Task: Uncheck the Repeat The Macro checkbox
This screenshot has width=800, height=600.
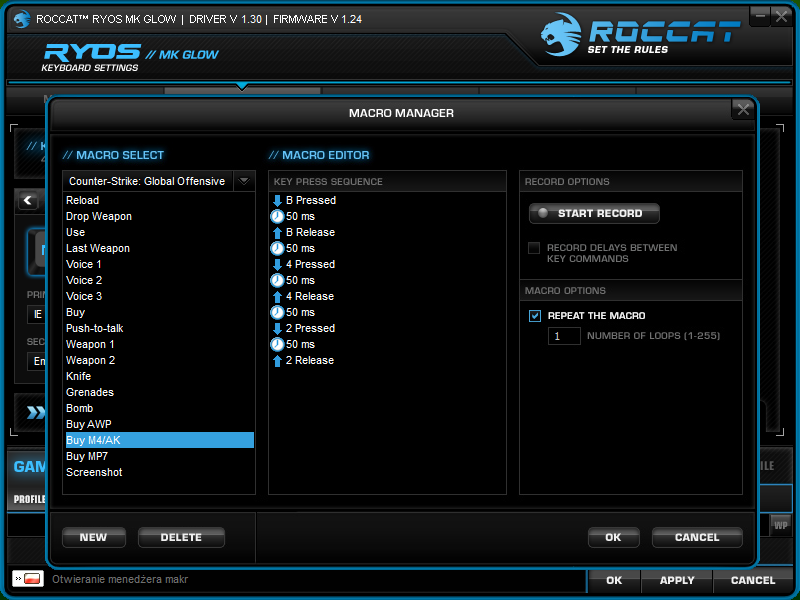Action: pos(535,316)
